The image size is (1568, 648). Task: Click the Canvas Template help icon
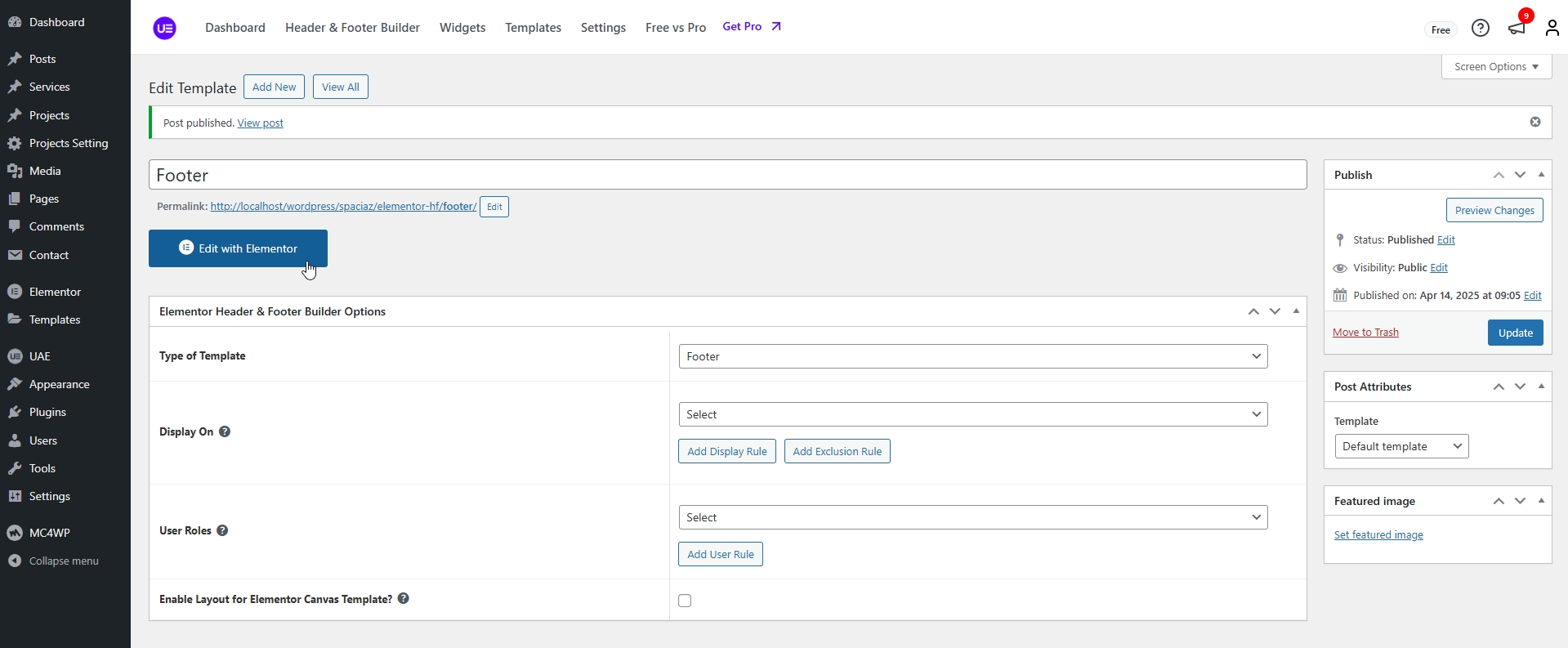[404, 599]
